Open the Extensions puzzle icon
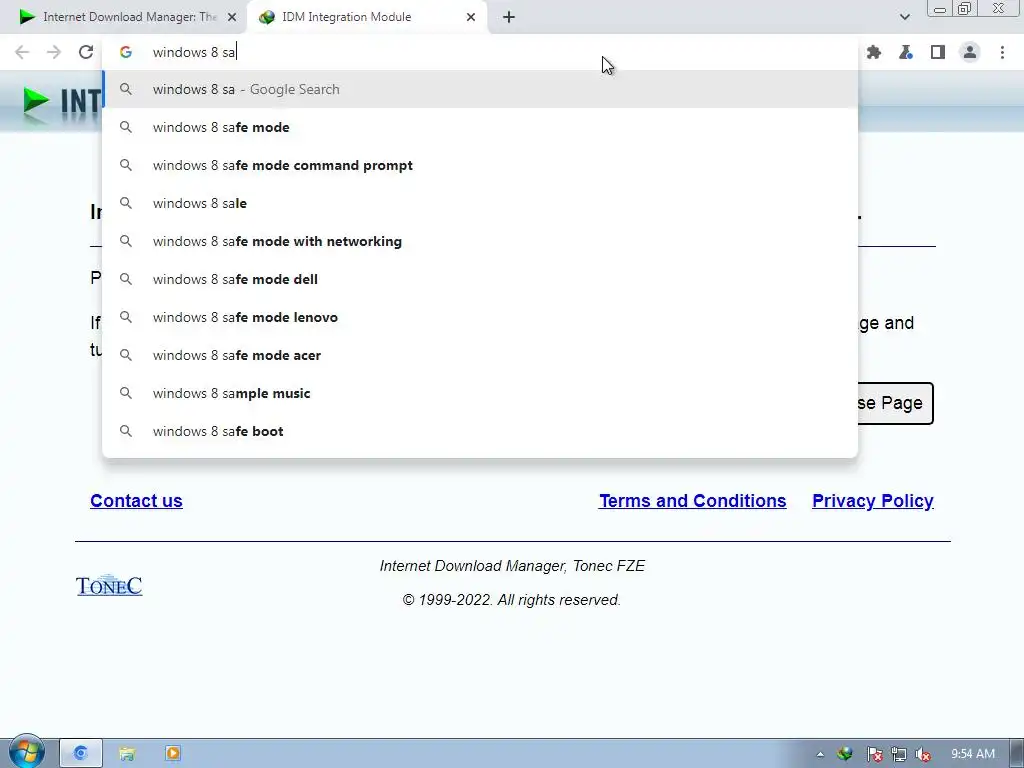The height and width of the screenshot is (768, 1024). point(874,52)
